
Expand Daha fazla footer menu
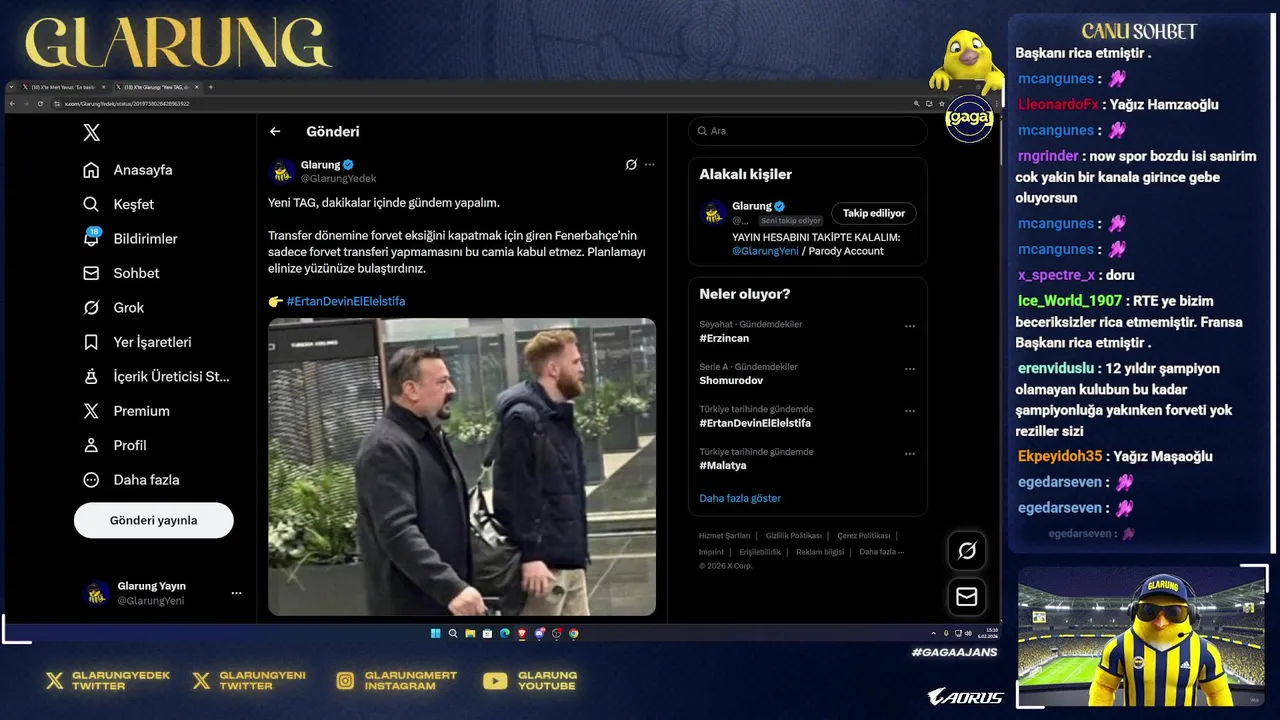pos(882,552)
